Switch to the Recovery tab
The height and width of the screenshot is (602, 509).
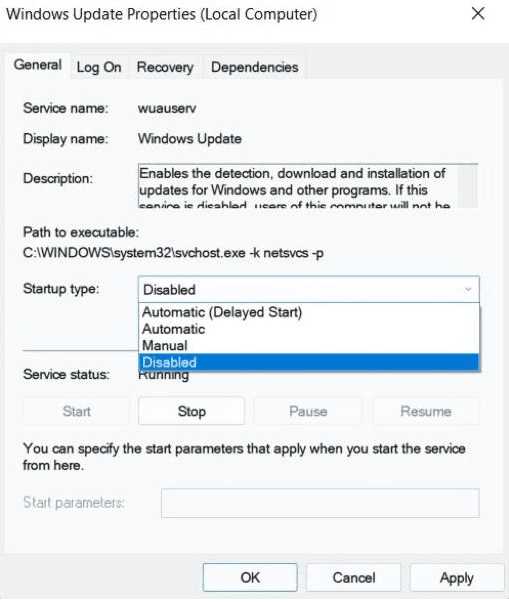point(165,67)
